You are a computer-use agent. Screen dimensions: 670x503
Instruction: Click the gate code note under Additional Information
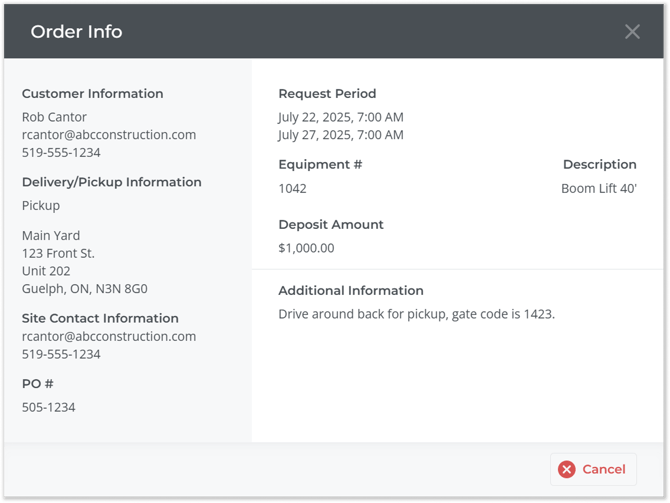[416, 314]
